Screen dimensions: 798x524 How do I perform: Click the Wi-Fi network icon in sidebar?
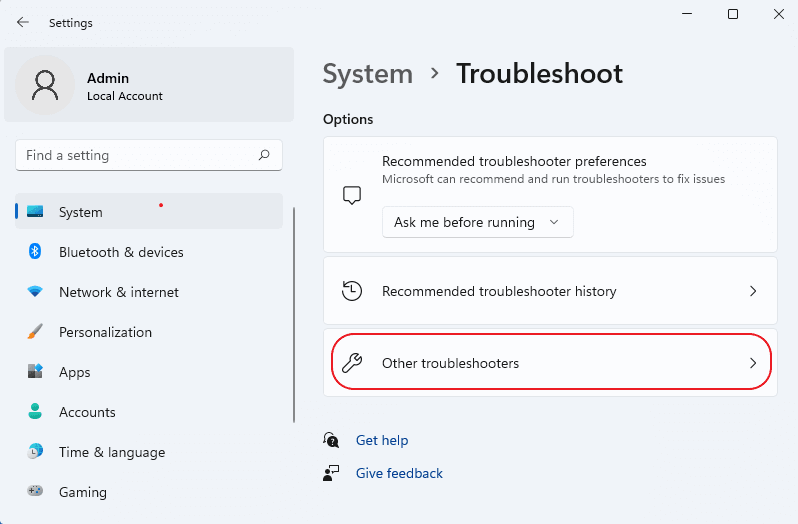coord(35,292)
